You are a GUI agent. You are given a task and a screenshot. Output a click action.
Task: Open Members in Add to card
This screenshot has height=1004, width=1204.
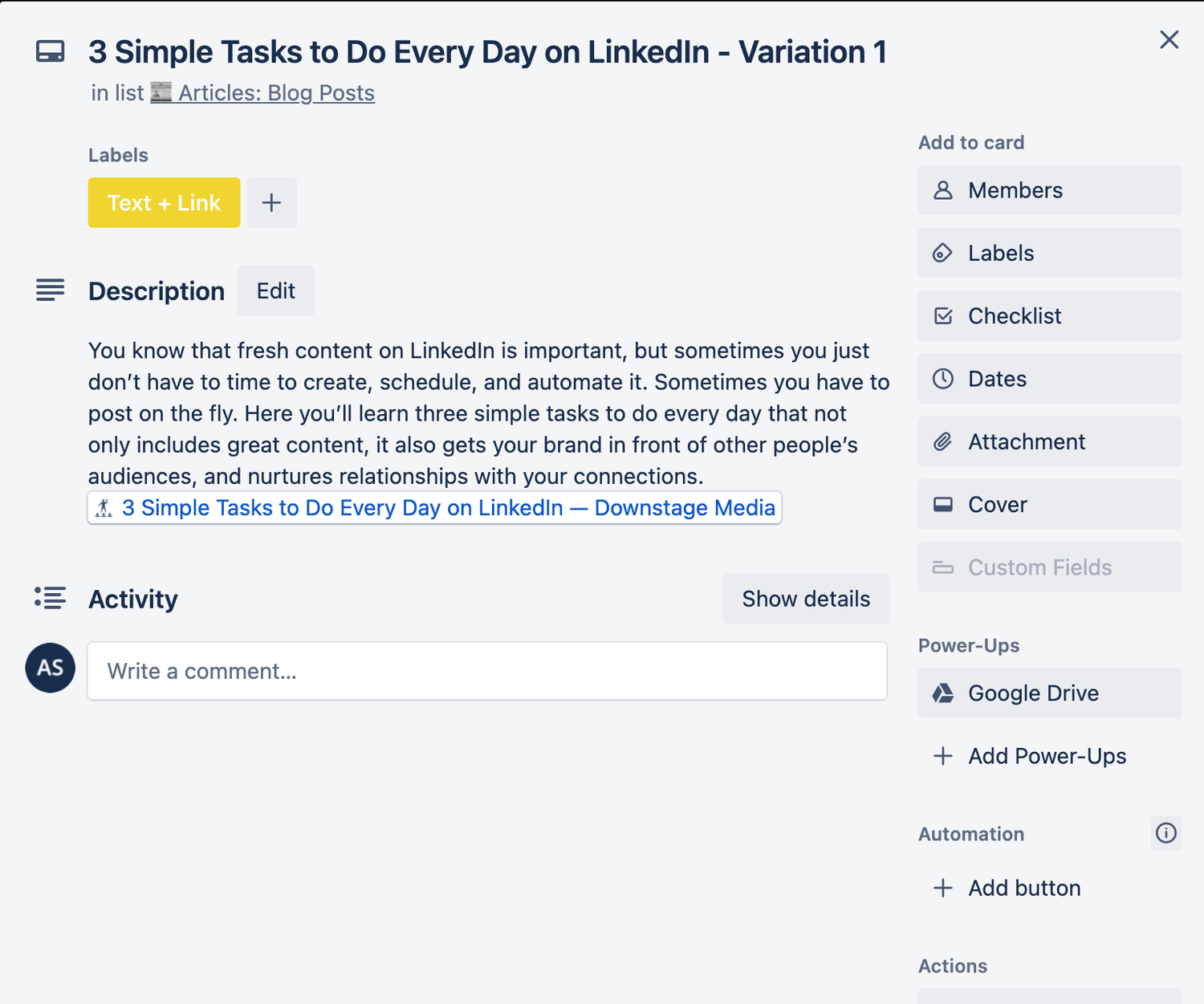[1050, 190]
